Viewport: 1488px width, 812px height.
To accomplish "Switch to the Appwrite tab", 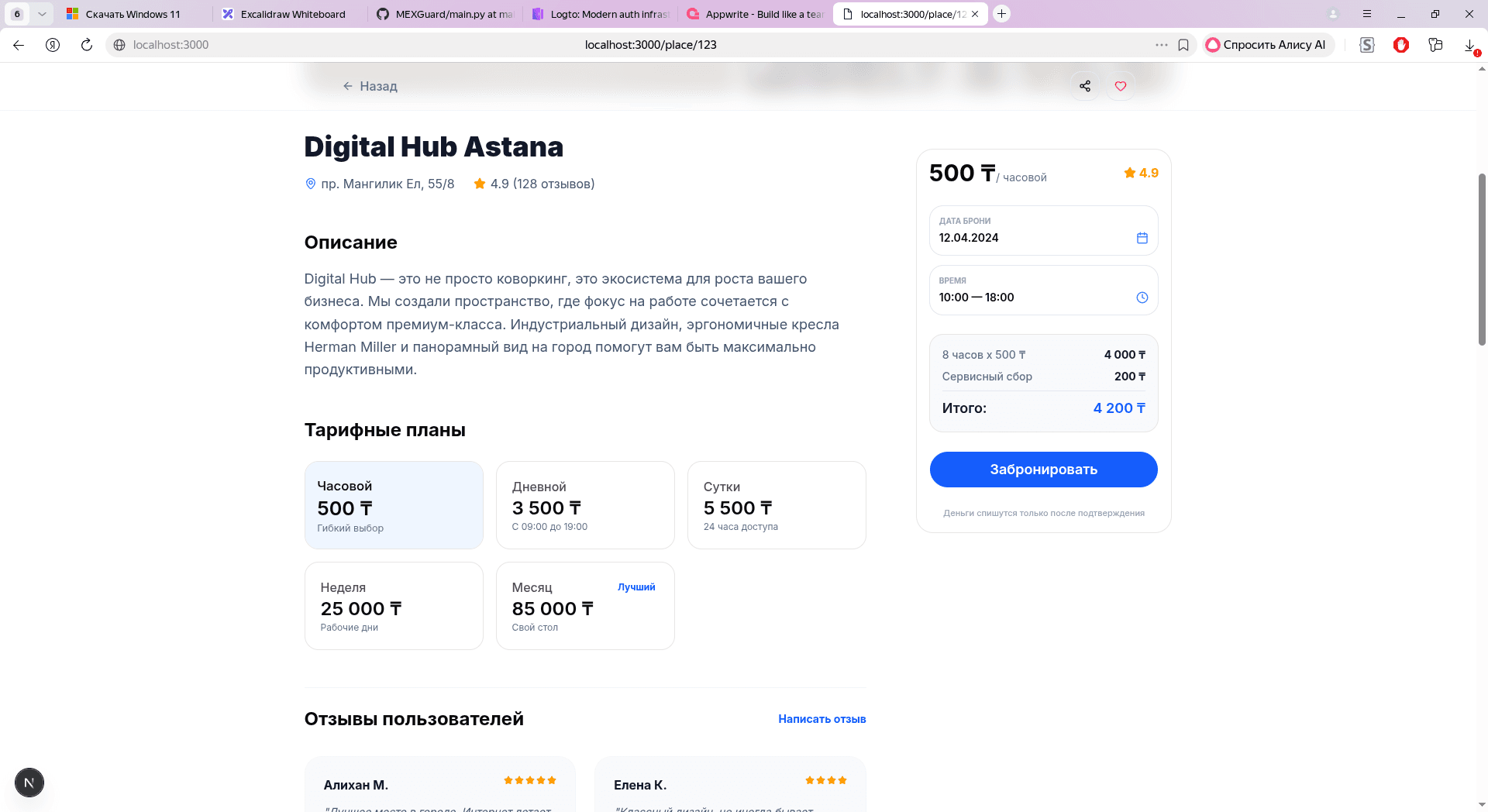I will point(756,14).
